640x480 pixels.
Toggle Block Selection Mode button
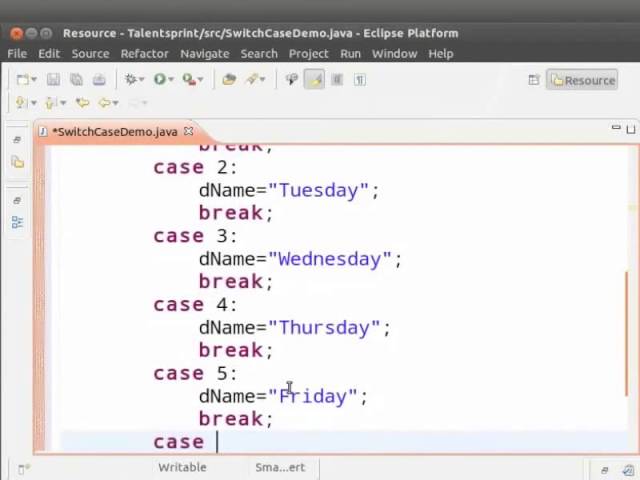point(337,79)
